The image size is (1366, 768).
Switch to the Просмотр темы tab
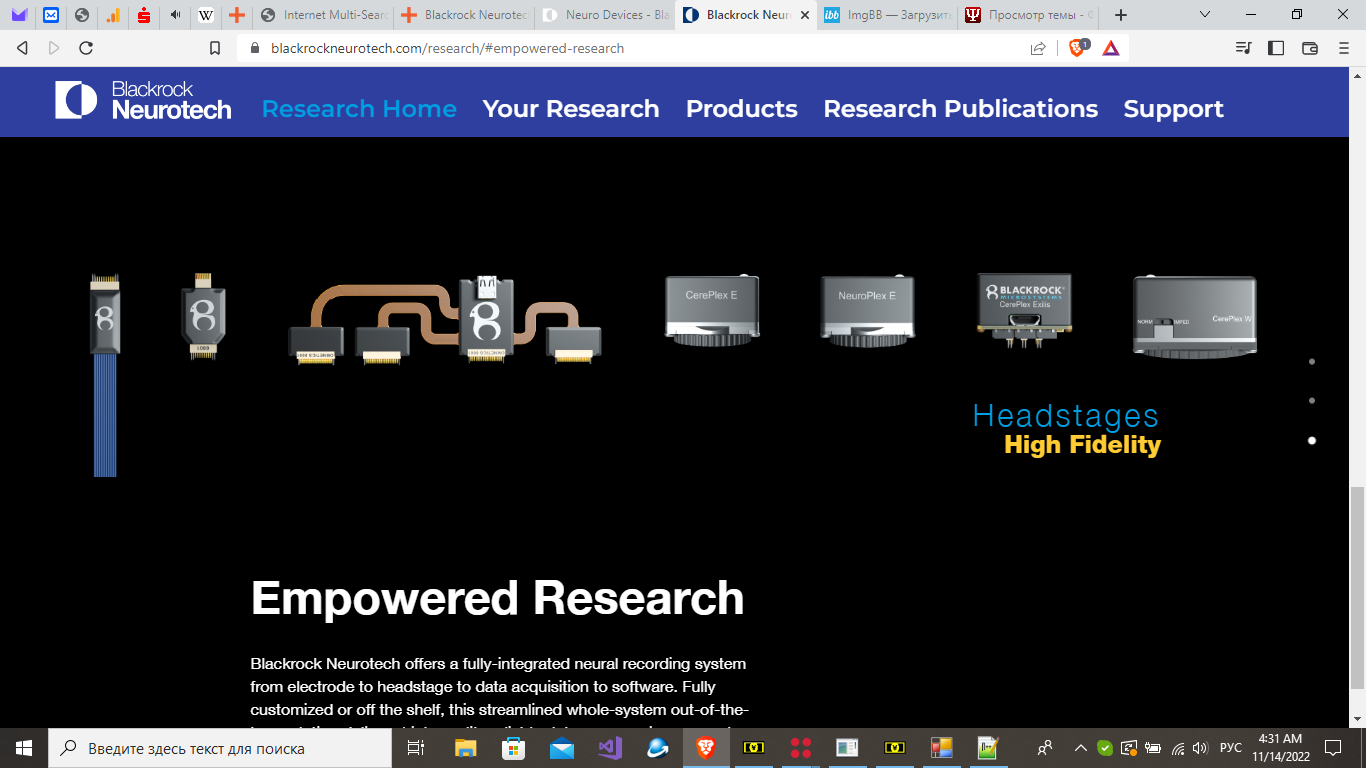1028,15
